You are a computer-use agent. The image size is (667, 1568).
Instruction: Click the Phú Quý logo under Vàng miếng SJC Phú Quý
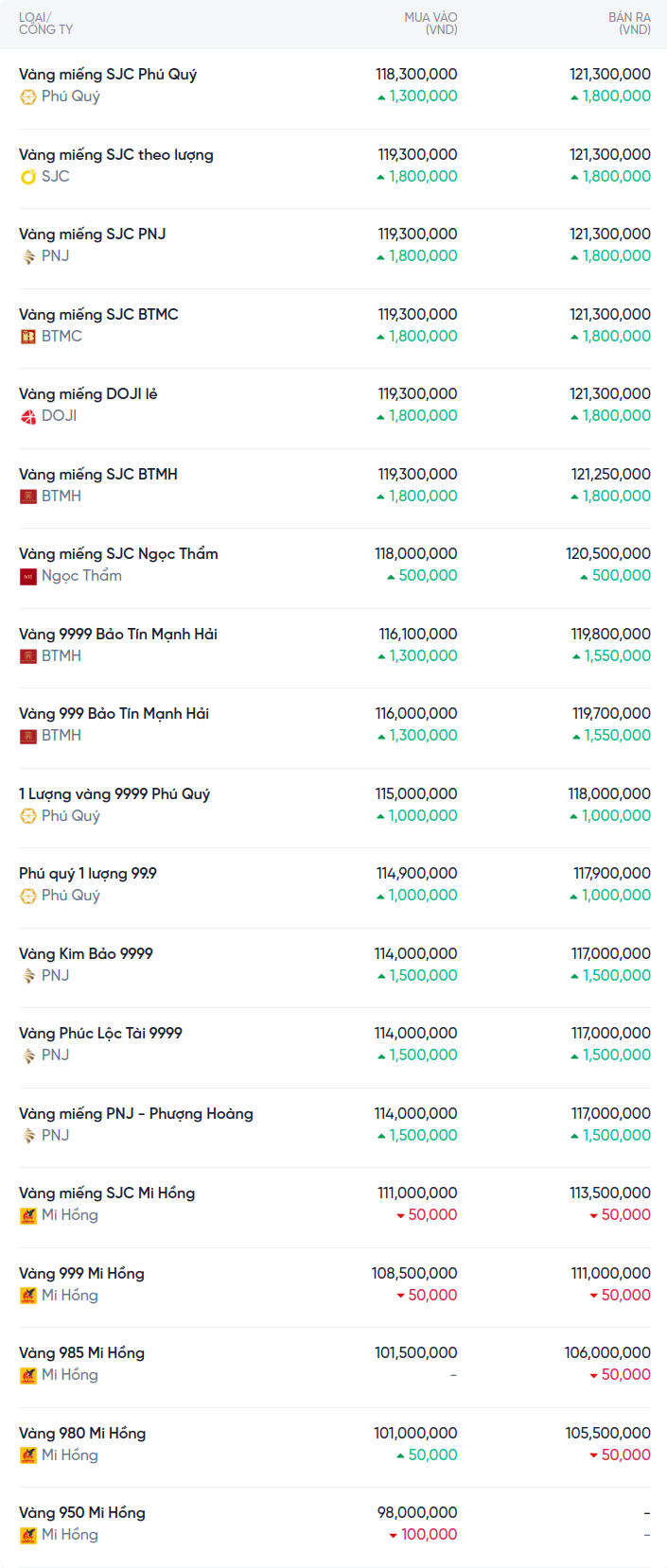(28, 96)
